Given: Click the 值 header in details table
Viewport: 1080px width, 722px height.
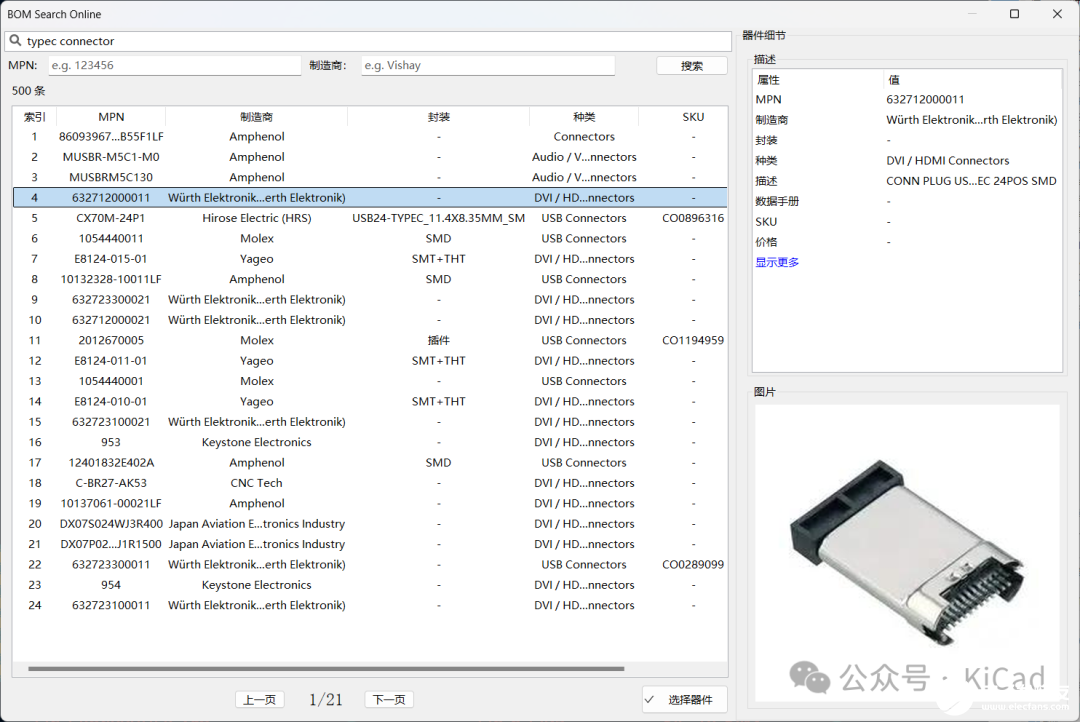Looking at the screenshot, I should (893, 80).
